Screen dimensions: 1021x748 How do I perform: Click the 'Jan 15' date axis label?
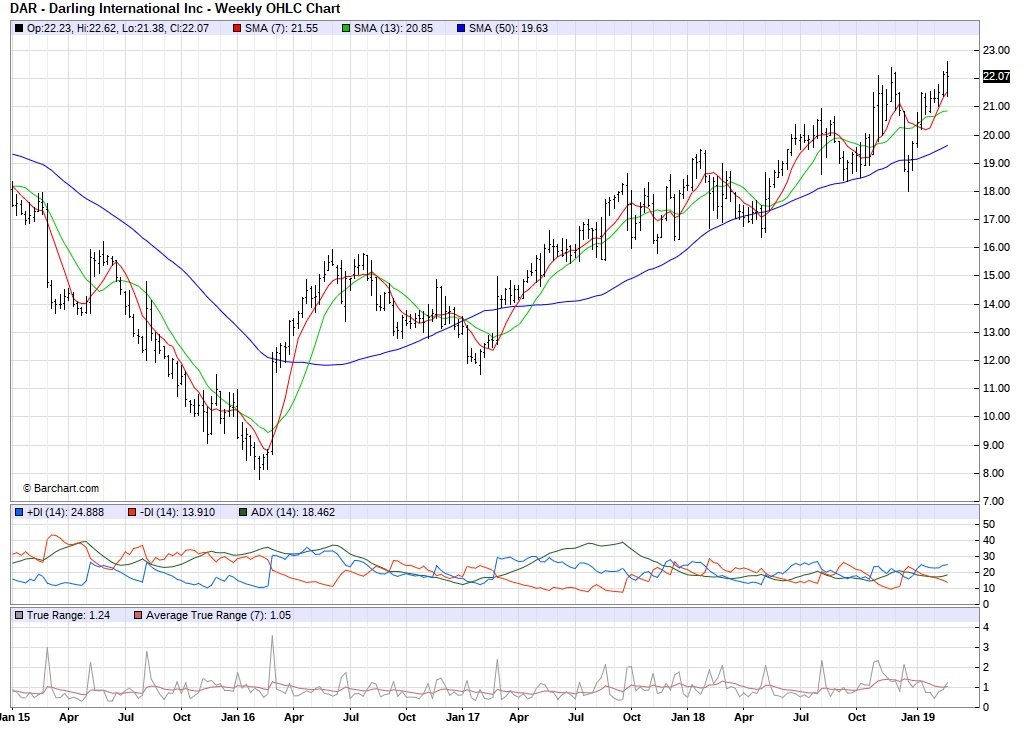(14, 717)
